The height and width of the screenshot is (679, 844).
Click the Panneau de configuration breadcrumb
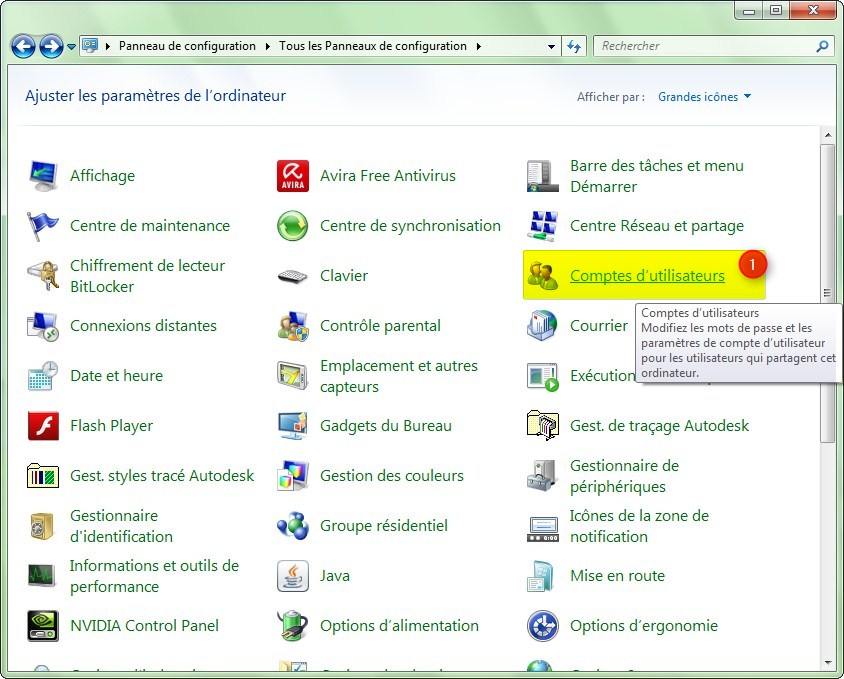coord(187,46)
